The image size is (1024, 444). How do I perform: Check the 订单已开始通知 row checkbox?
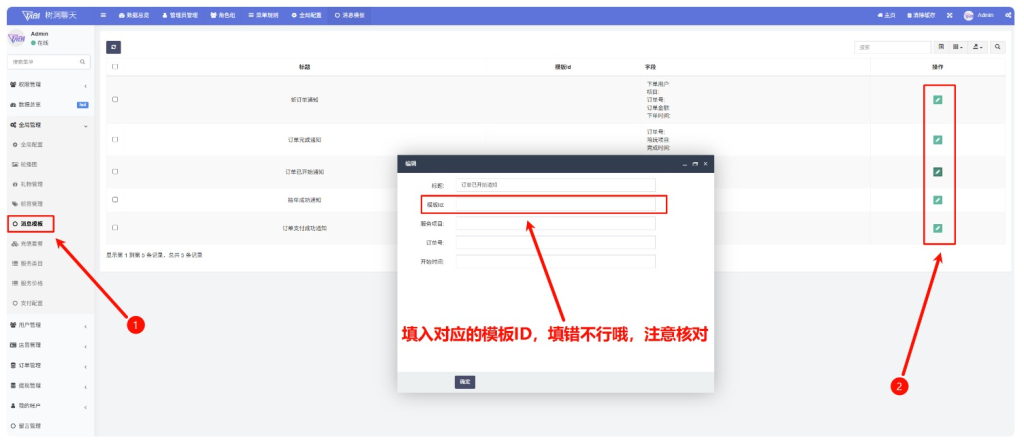coord(115,172)
